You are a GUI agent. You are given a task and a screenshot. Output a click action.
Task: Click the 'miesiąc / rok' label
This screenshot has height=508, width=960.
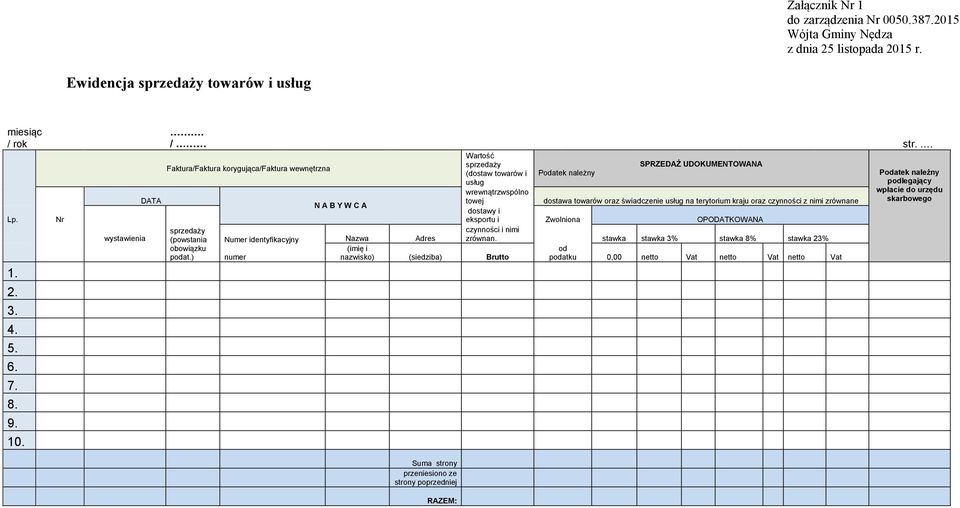tap(24, 138)
